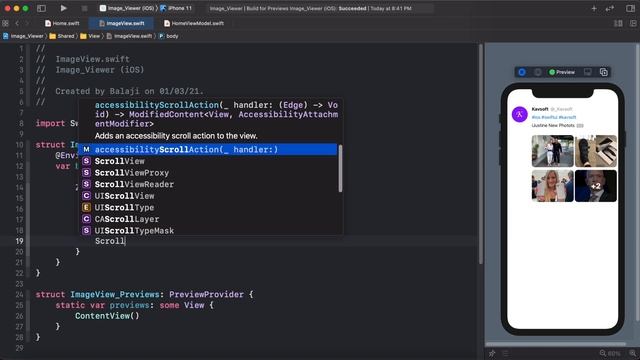Go forward in editor history
640x360 pixels.
click(27, 23)
